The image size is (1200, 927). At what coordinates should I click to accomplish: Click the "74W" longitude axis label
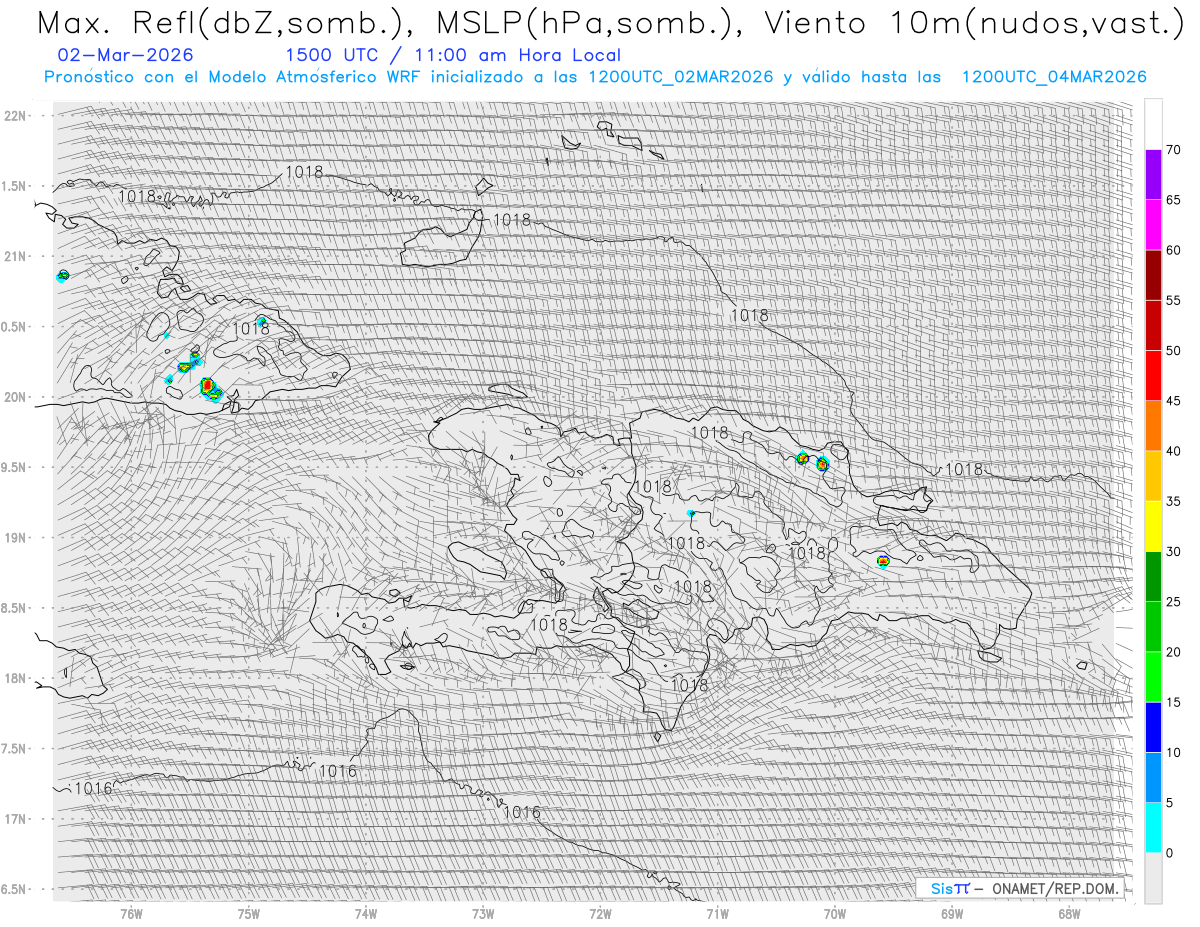tap(366, 913)
